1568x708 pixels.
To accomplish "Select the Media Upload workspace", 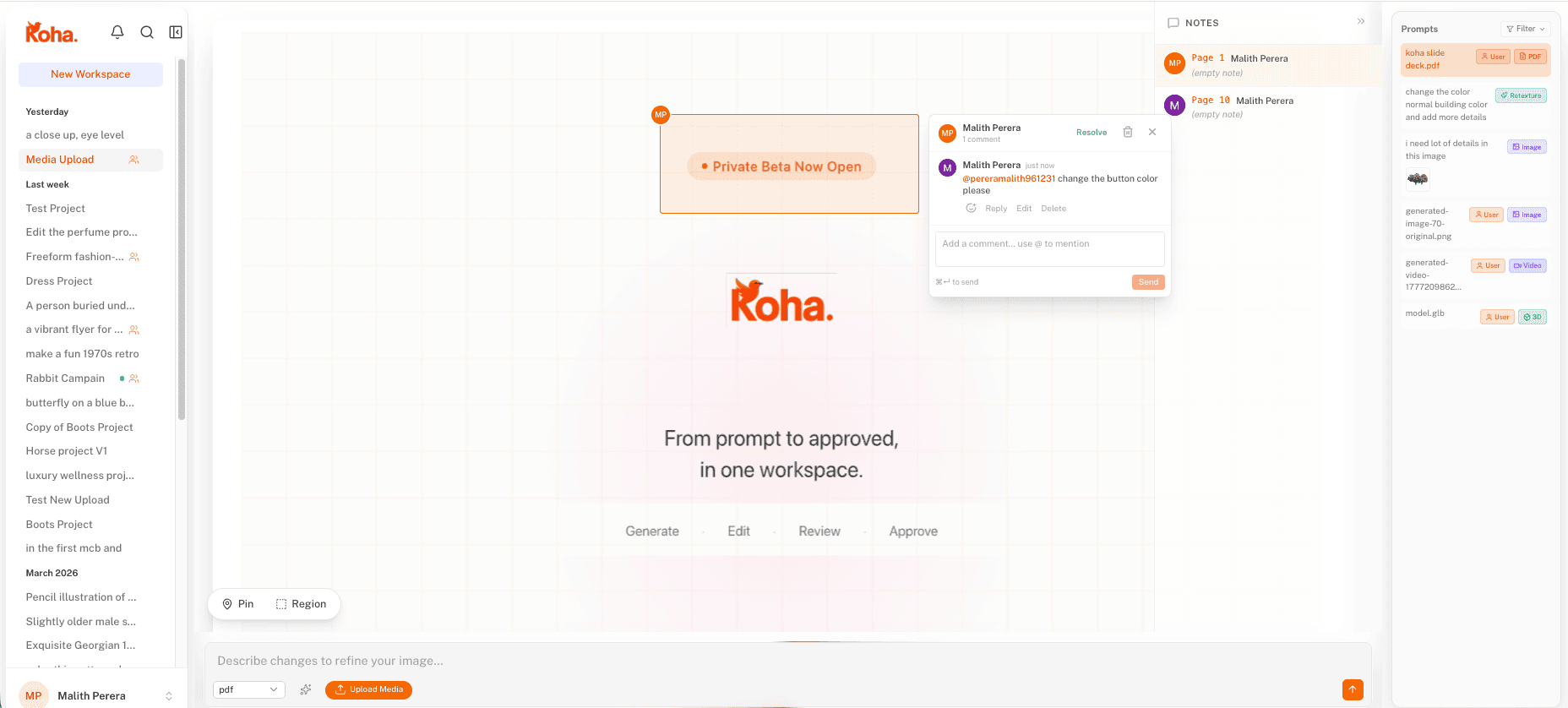I will [90, 160].
